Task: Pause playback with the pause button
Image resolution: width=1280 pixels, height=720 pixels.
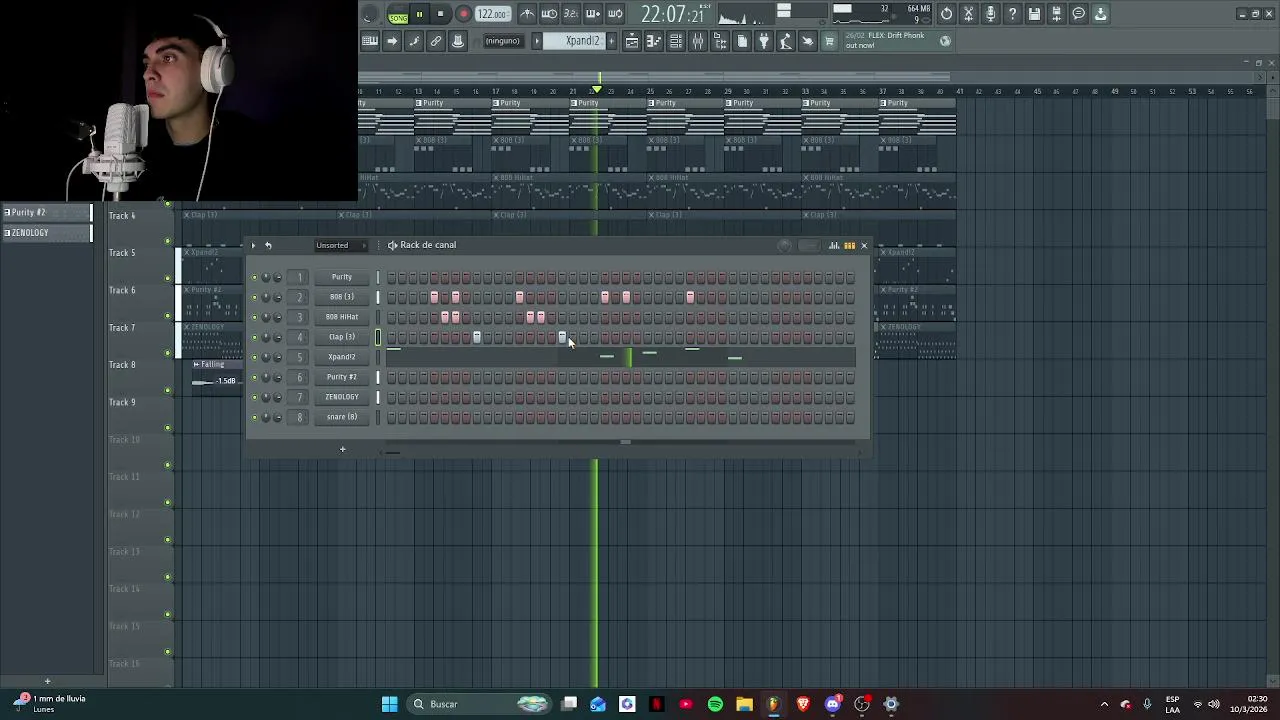Action: [x=419, y=14]
